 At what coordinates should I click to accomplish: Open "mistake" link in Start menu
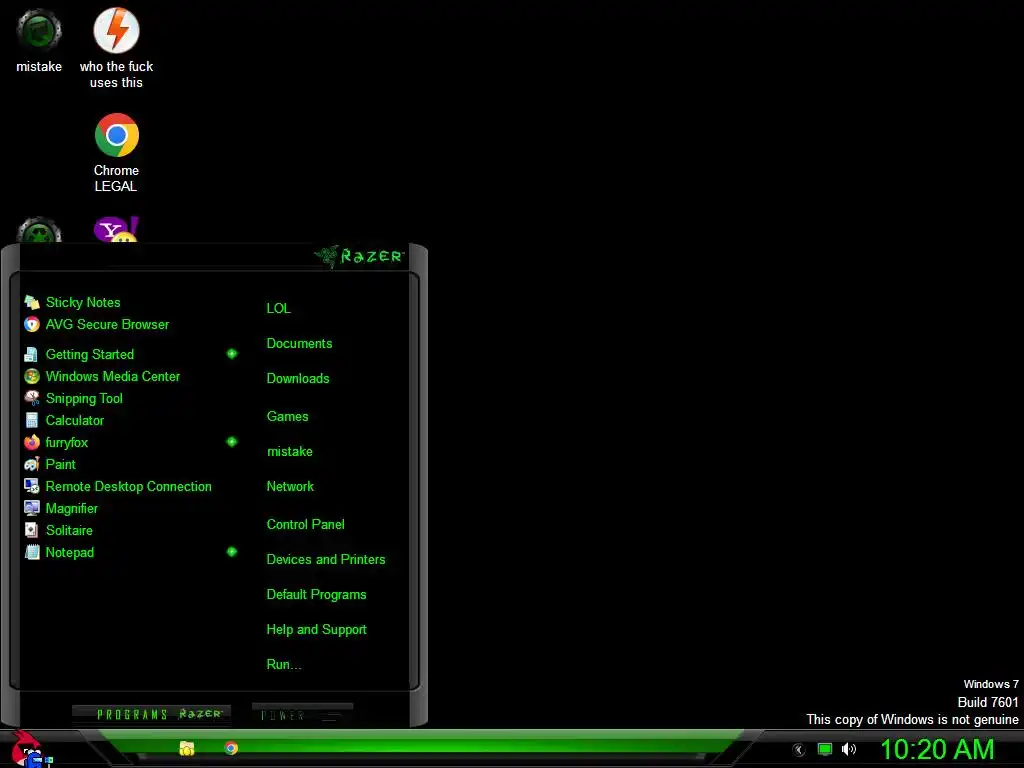[290, 452]
